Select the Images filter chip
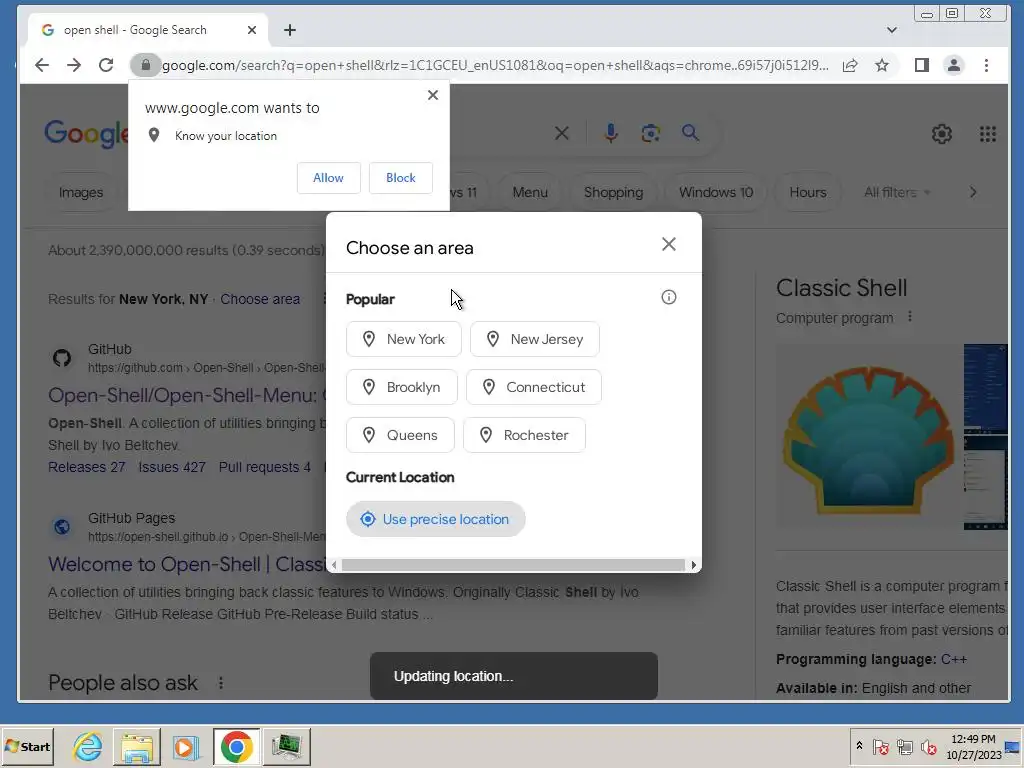The height and width of the screenshot is (768, 1024). pyautogui.click(x=81, y=193)
